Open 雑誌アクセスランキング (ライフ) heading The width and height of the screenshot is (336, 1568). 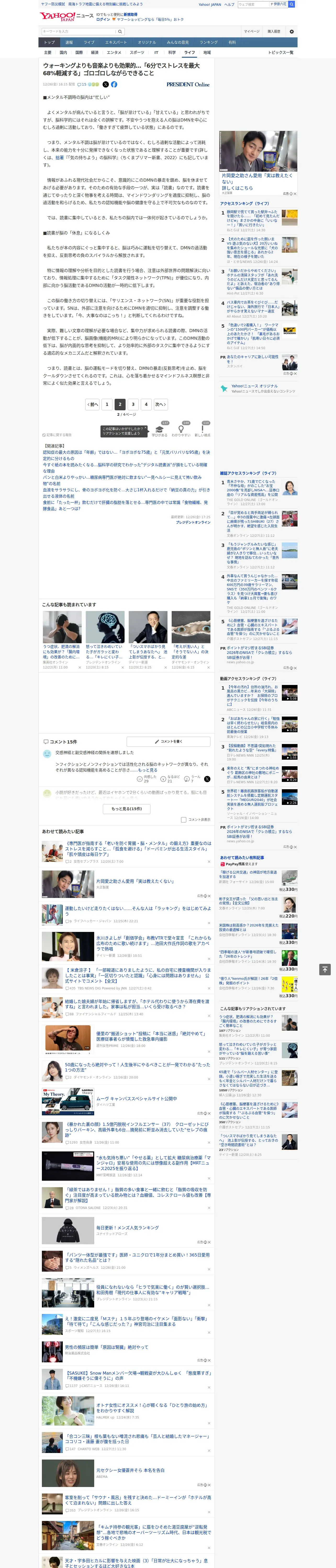248,473
